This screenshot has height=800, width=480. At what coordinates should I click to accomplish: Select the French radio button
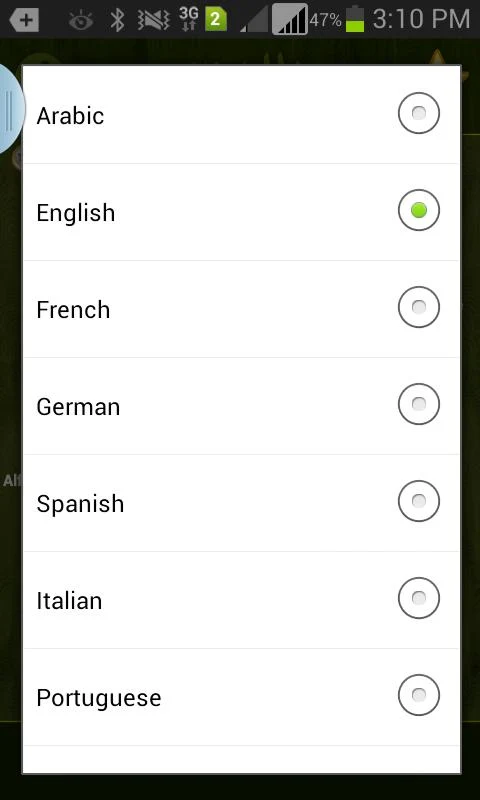[419, 307]
